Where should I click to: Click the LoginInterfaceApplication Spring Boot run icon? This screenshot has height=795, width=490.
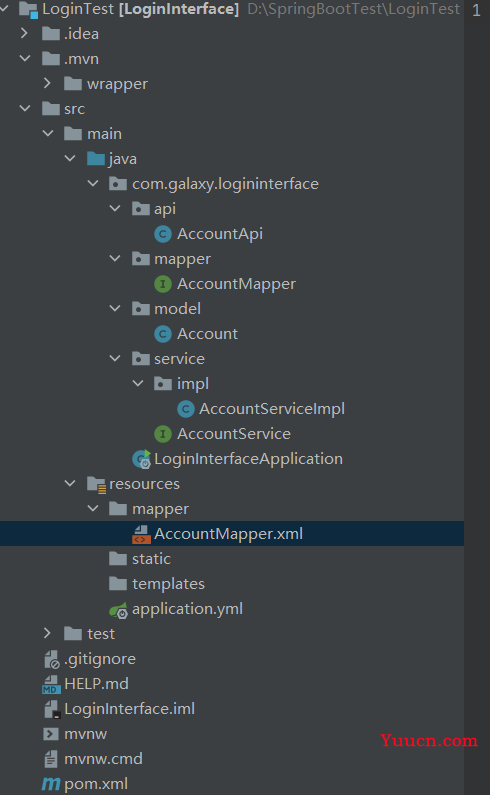[x=142, y=459]
